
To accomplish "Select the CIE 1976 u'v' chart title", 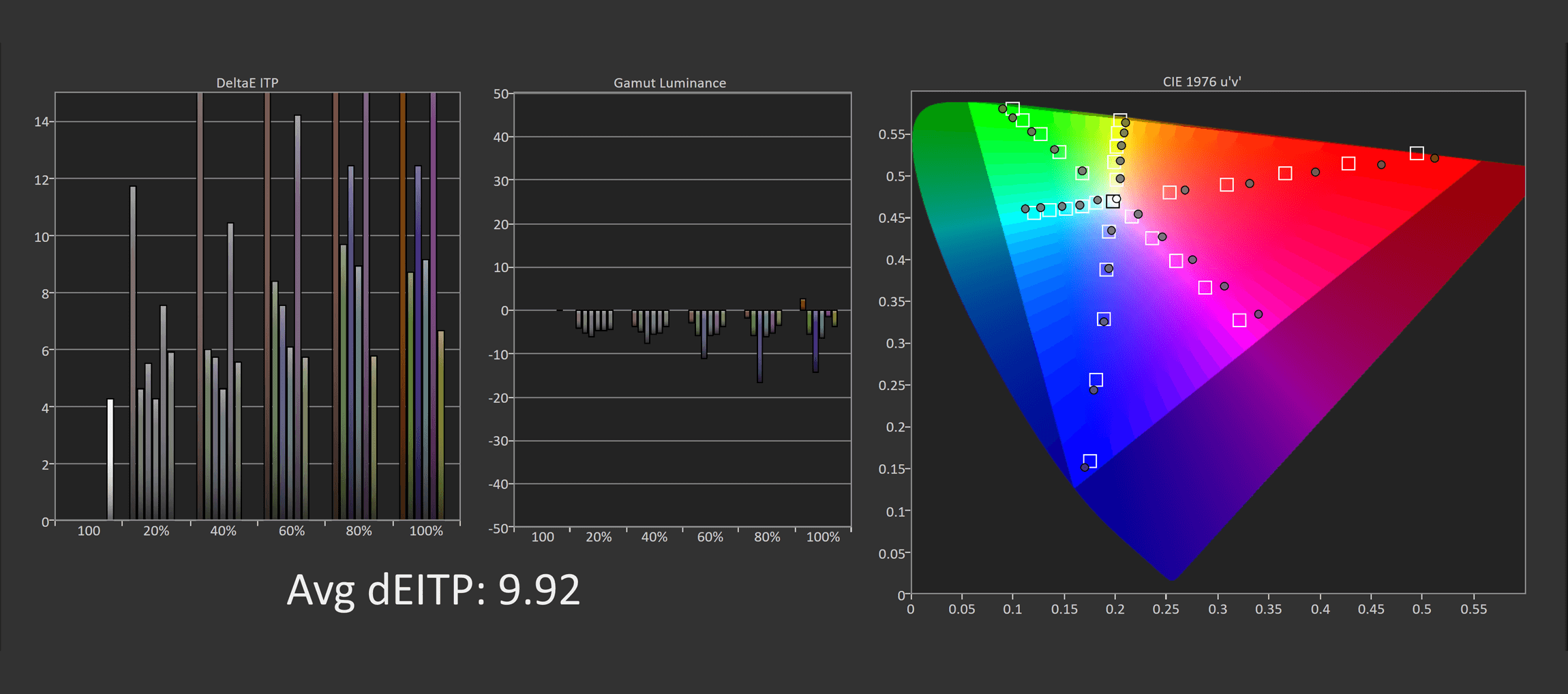I will click(1201, 82).
